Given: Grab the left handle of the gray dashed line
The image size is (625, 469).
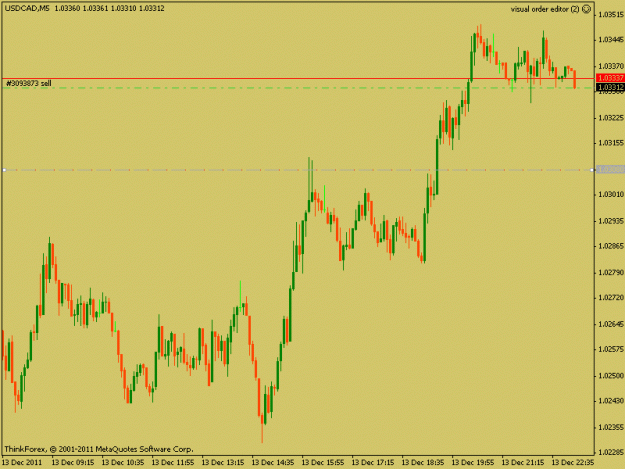Looking at the screenshot, I should coord(4,170).
